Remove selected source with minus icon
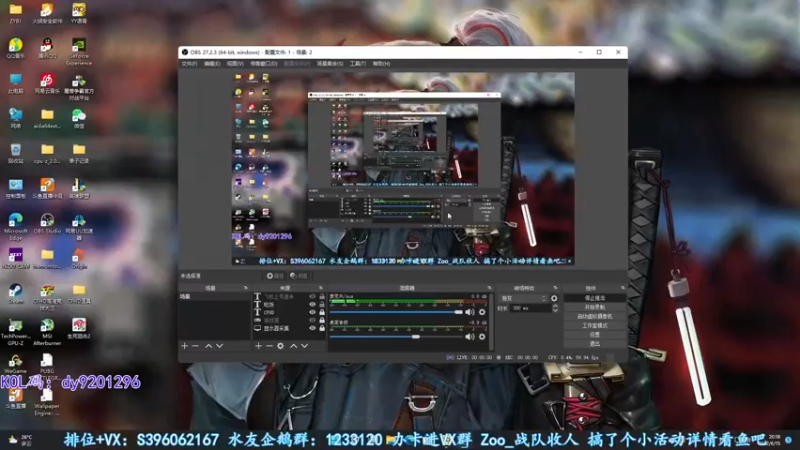 tap(269, 346)
